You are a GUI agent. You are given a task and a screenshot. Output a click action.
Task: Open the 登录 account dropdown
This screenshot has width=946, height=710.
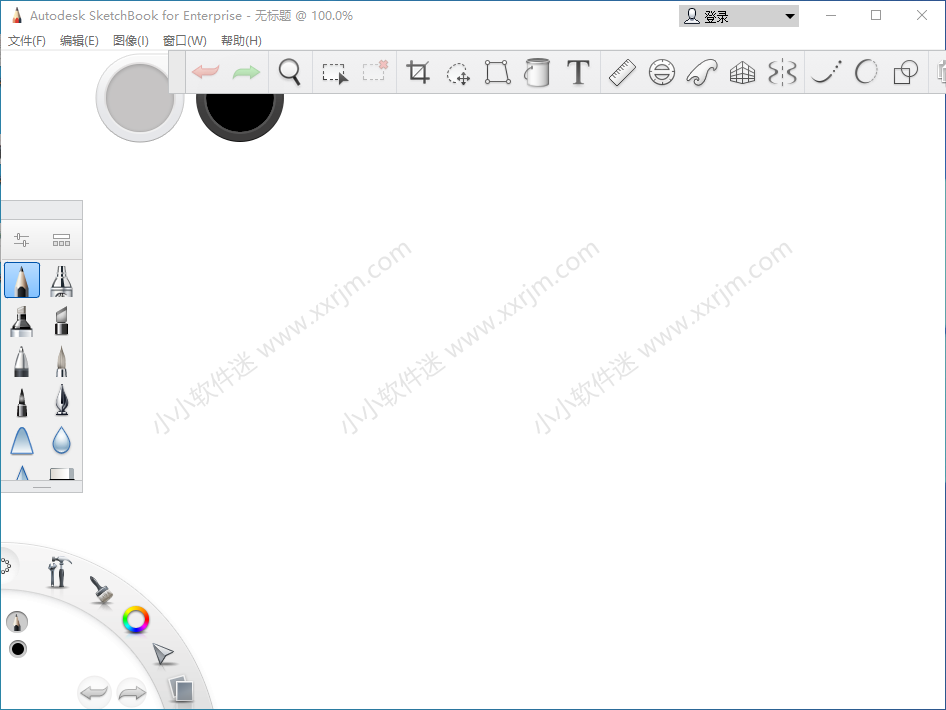pos(739,16)
